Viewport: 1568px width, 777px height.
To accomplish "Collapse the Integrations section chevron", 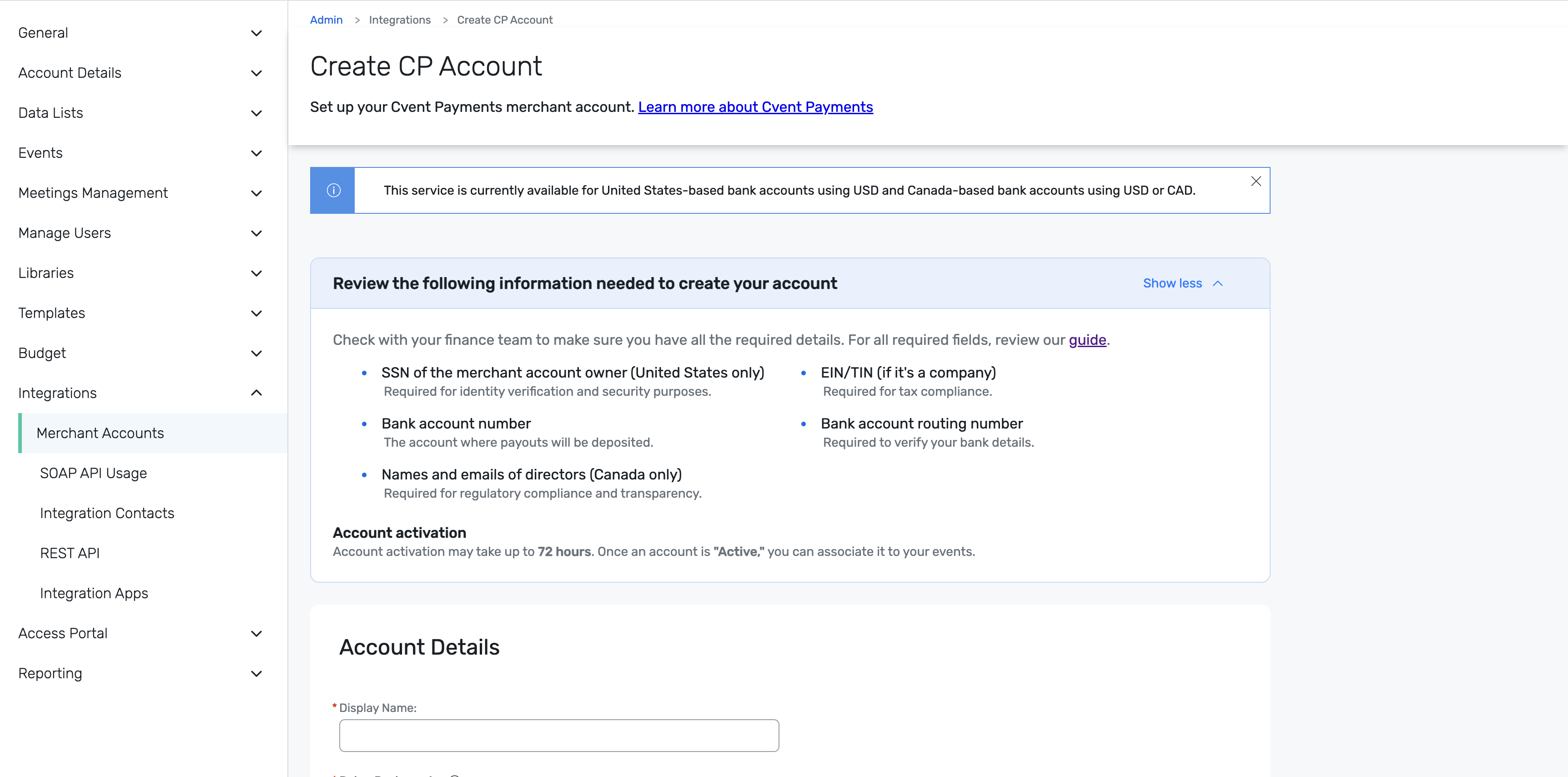I will click(256, 393).
